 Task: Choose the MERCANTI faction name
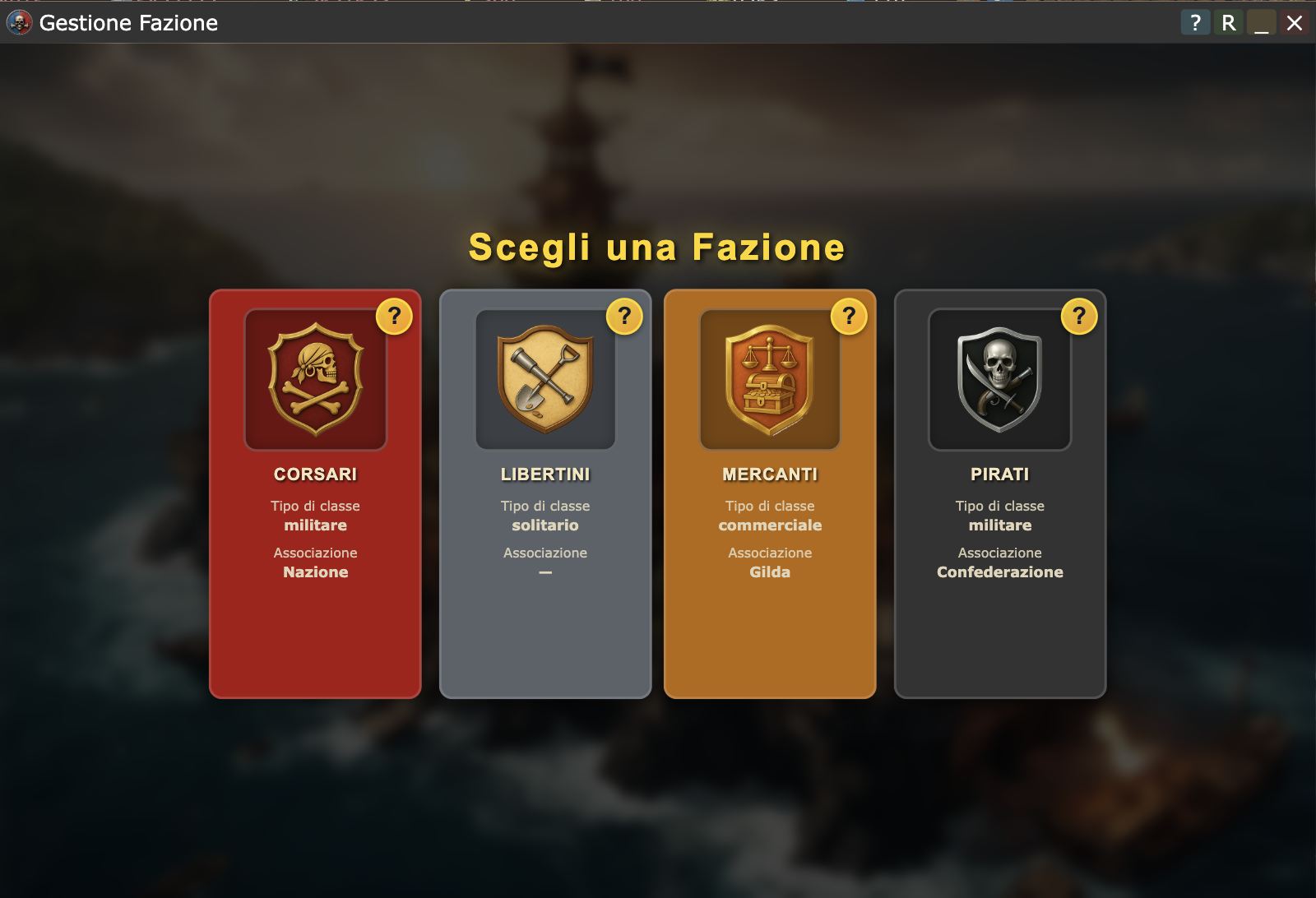770,474
